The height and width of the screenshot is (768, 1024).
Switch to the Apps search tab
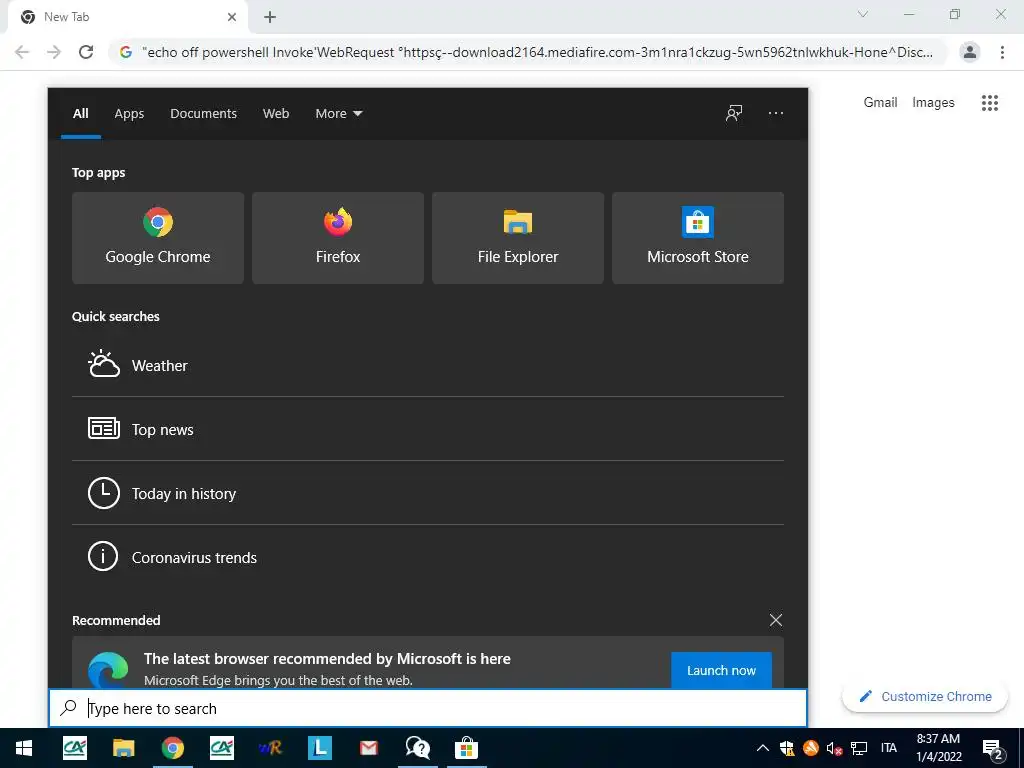tap(129, 114)
